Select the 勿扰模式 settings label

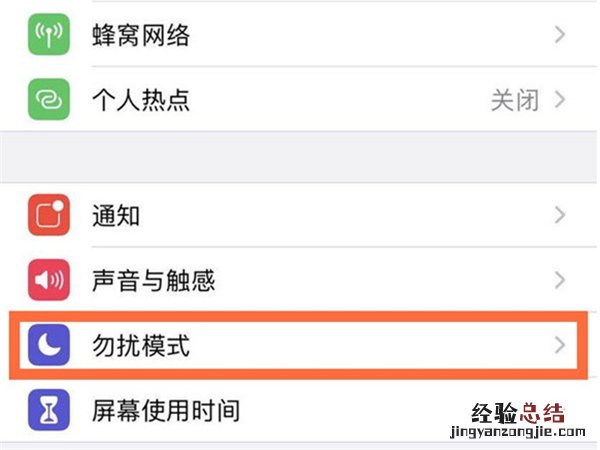[140, 347]
